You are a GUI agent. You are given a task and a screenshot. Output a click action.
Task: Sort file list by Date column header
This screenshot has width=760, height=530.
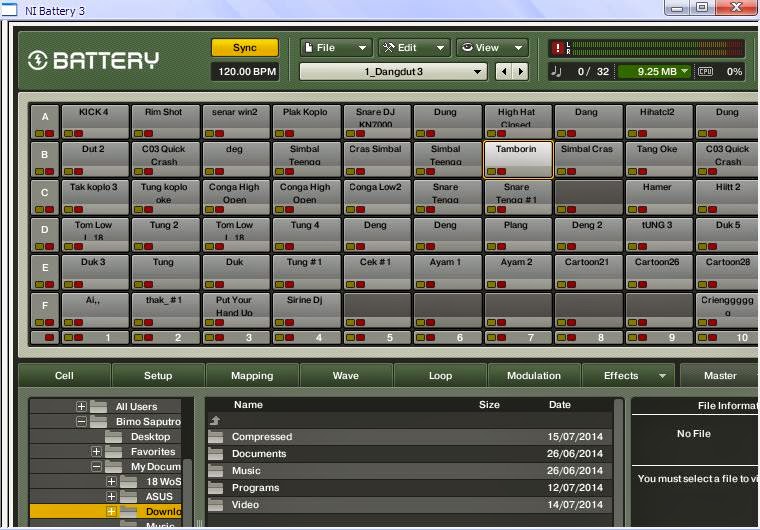560,405
